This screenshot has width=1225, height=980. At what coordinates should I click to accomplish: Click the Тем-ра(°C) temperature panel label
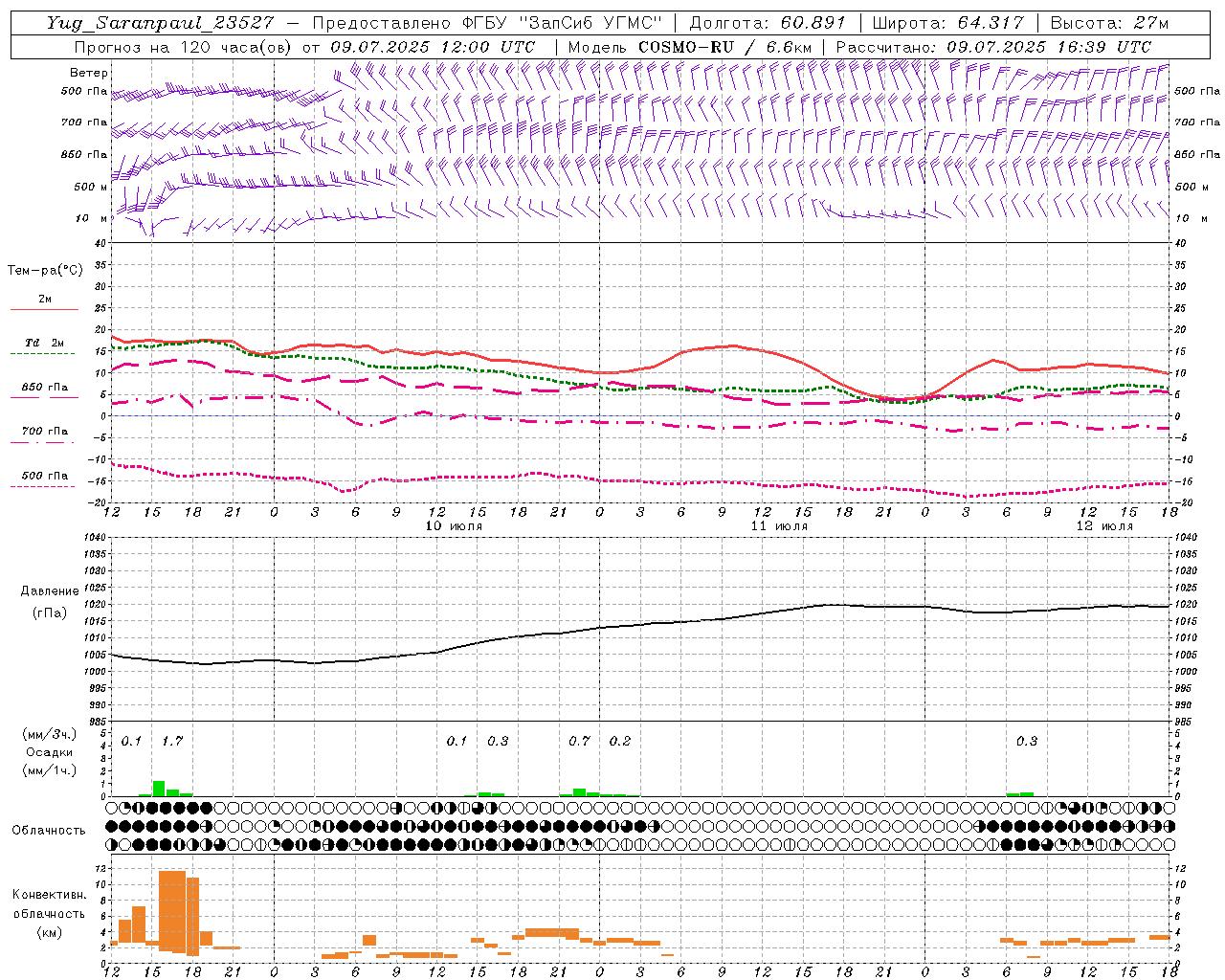point(45,271)
